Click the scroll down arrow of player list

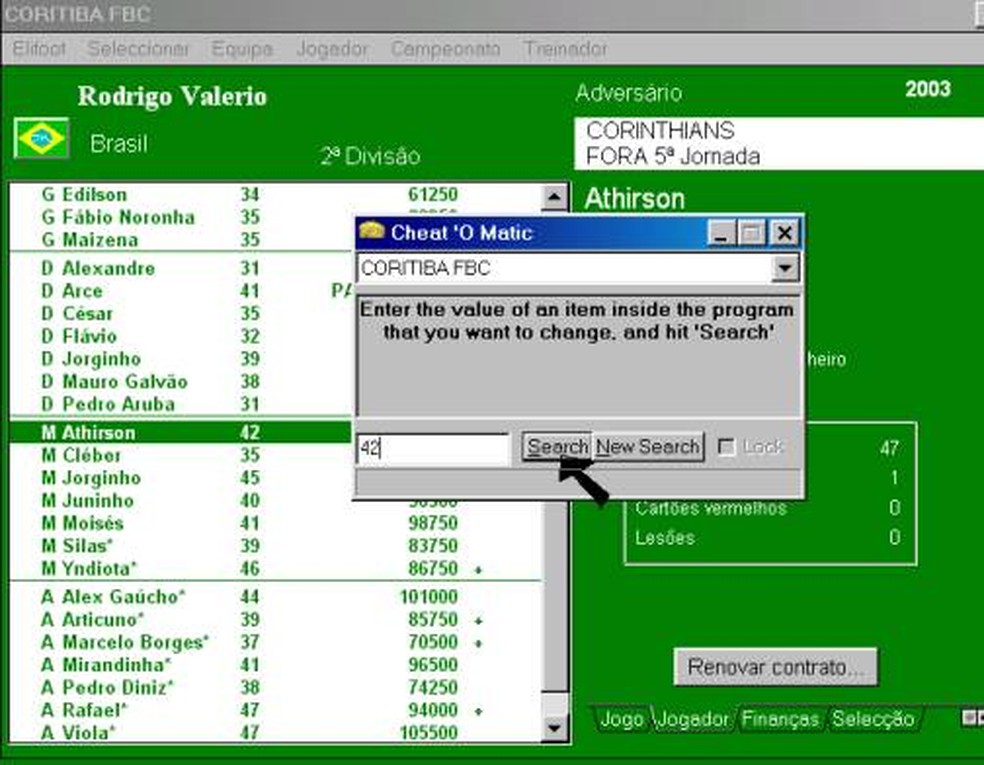click(x=554, y=728)
